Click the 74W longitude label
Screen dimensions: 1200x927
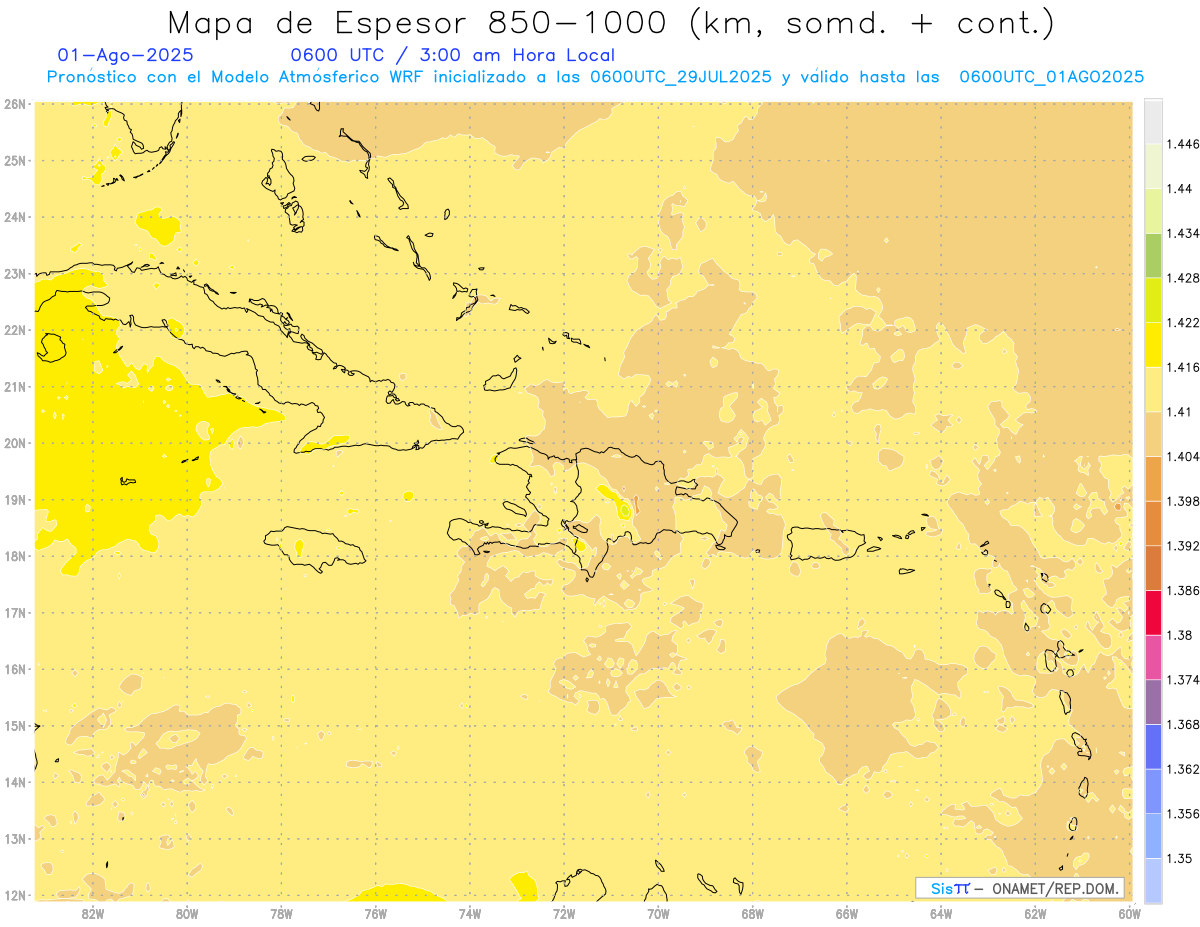pyautogui.click(x=470, y=913)
